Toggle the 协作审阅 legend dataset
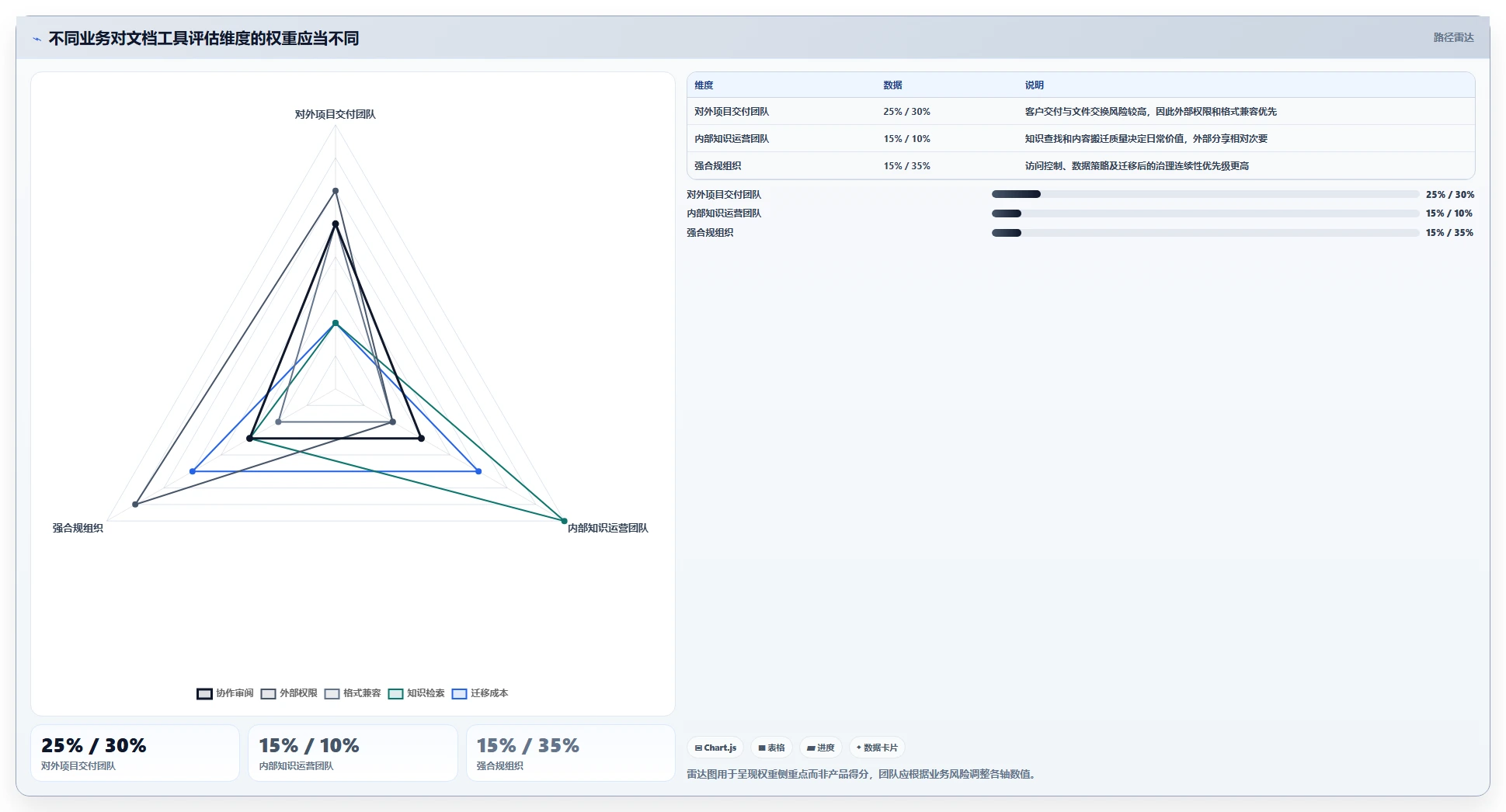This screenshot has width=1506, height=812. (225, 693)
